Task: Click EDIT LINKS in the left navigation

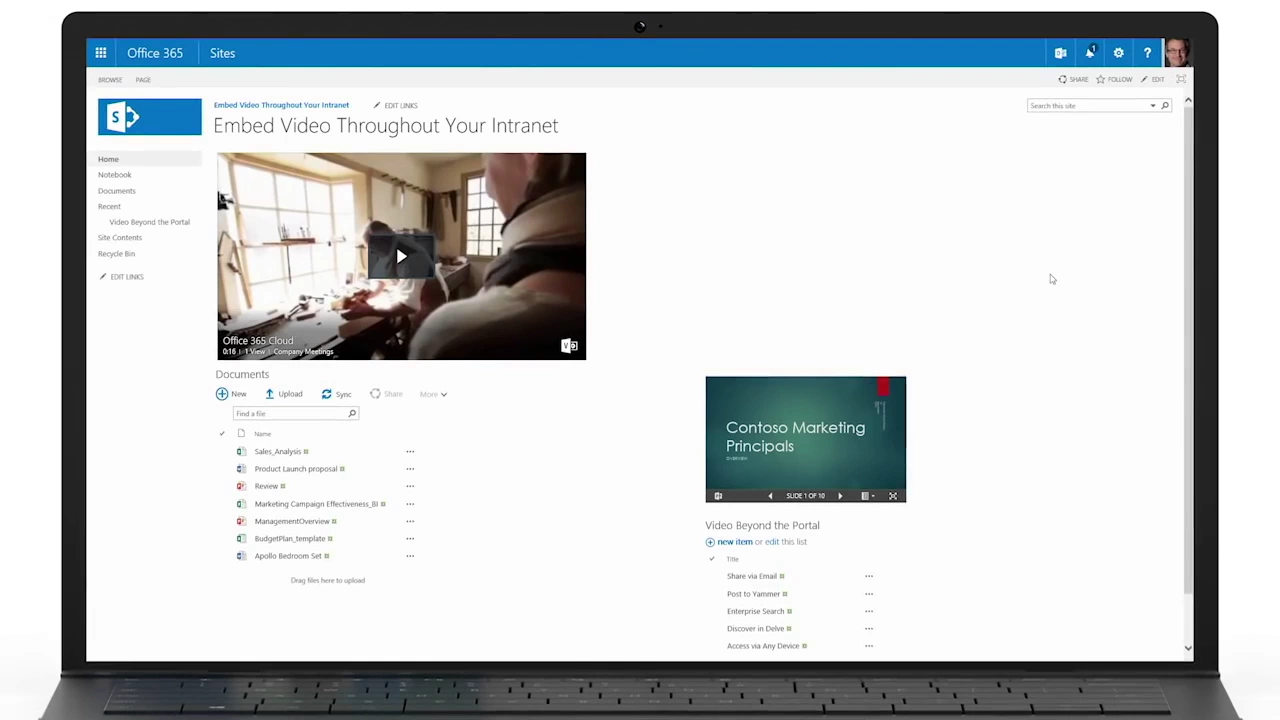Action: tap(121, 277)
